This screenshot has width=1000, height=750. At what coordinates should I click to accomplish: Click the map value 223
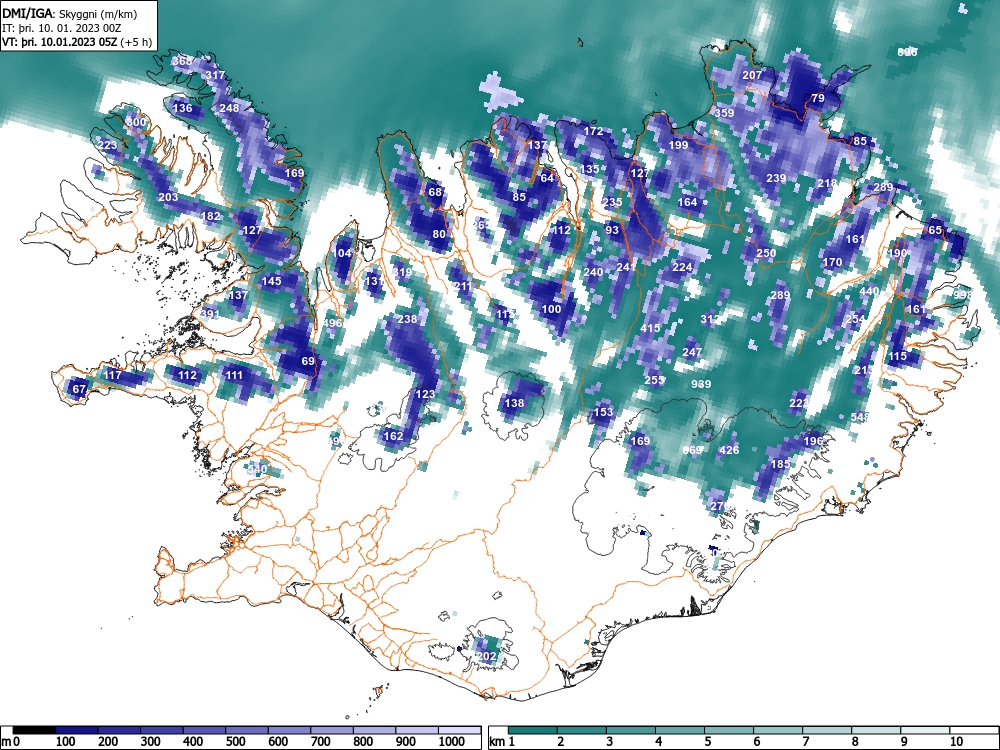click(x=107, y=145)
